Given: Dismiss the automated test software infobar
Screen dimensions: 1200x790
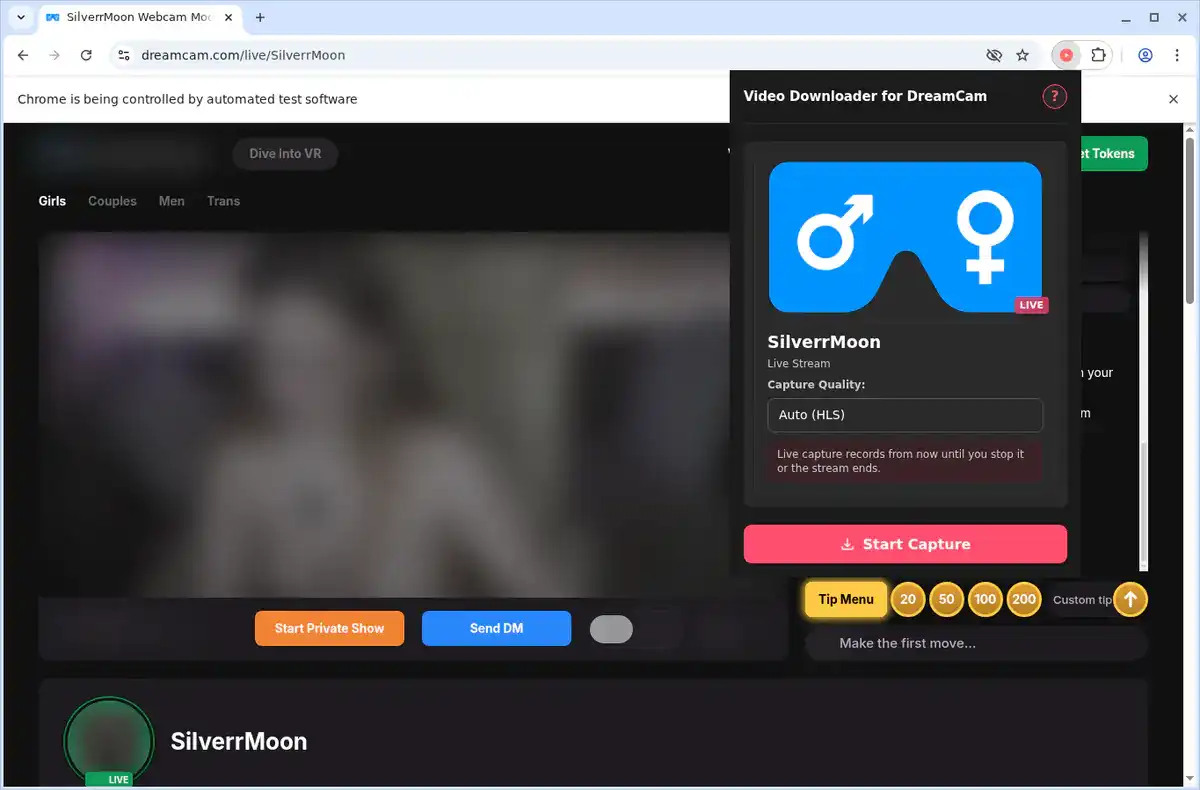Looking at the screenshot, I should (1174, 99).
